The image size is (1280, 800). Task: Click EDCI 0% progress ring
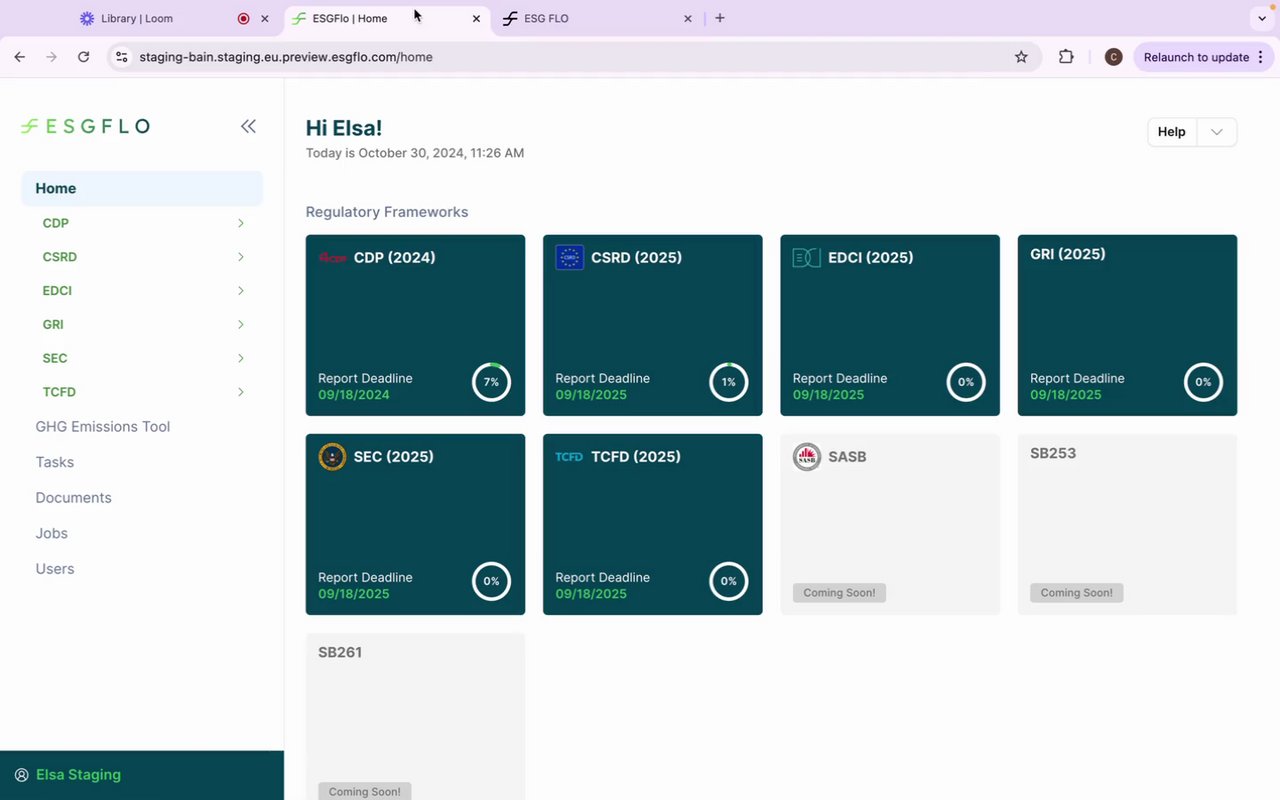[966, 382]
